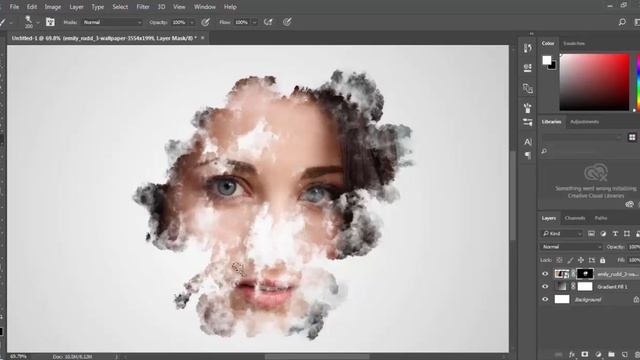
Task: Hide the Background layer
Action: click(545, 300)
